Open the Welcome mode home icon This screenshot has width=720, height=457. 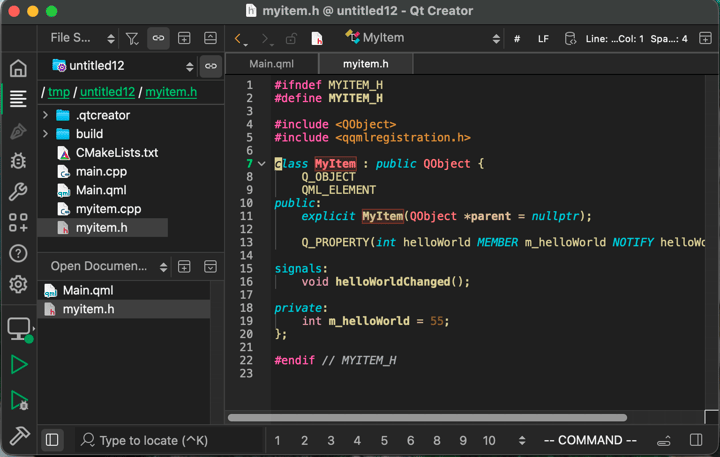pos(18,68)
